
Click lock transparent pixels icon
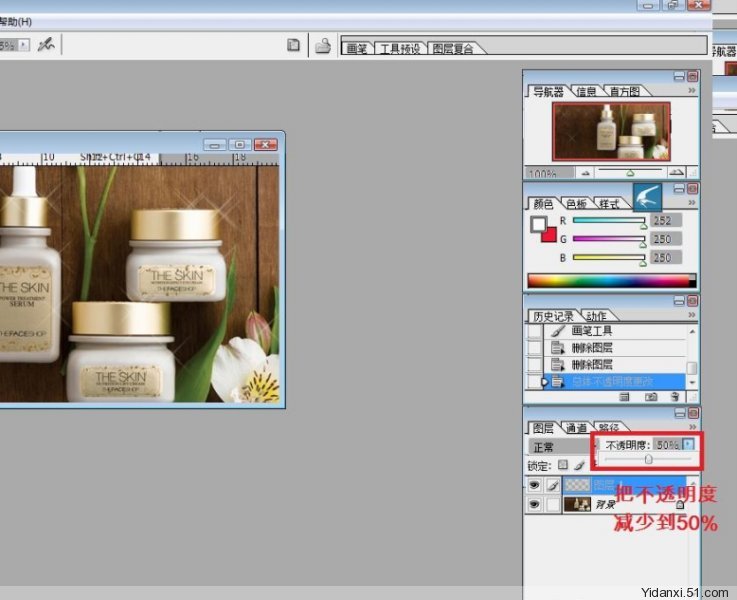pos(563,465)
